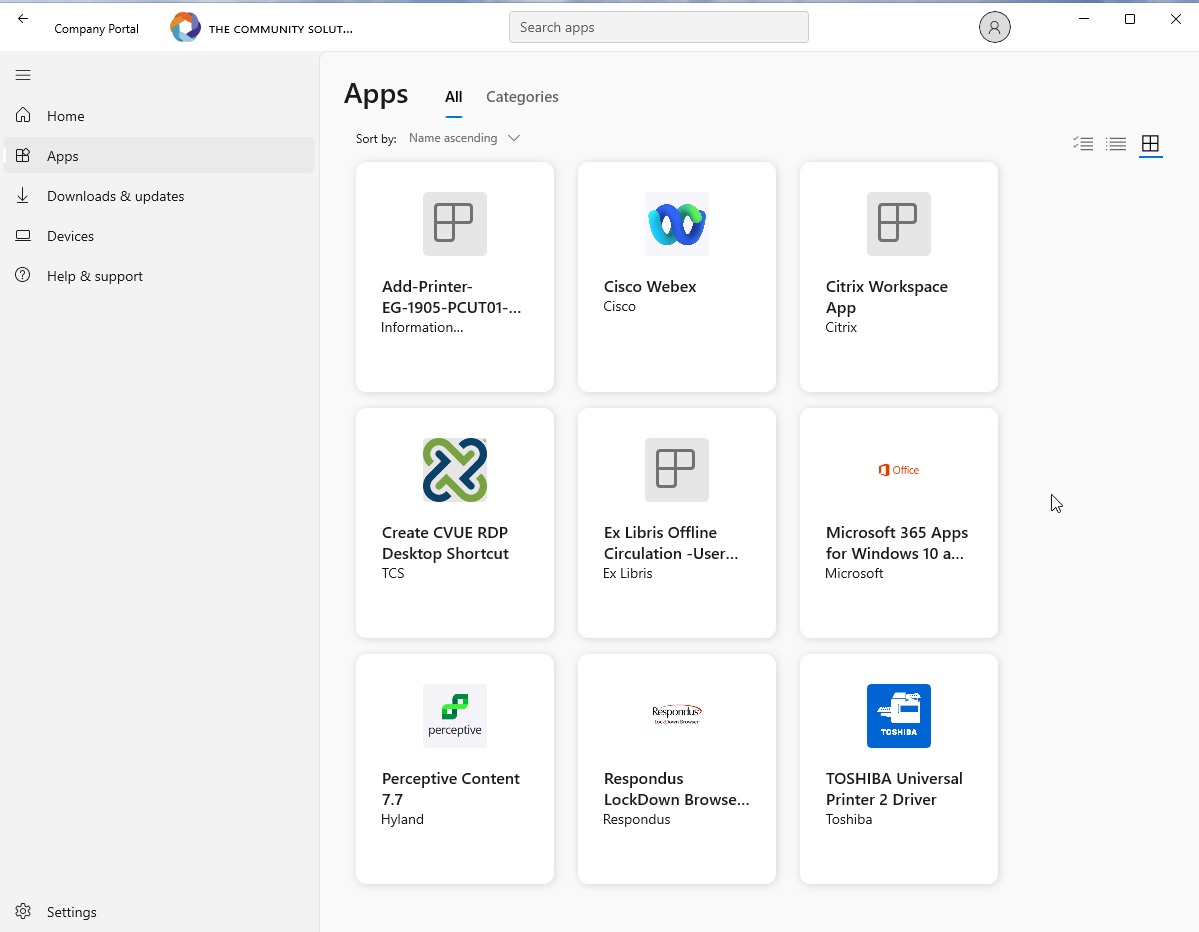This screenshot has width=1199, height=932.
Task: Click the Citrix Workspace placeholder icon
Action: point(898,224)
